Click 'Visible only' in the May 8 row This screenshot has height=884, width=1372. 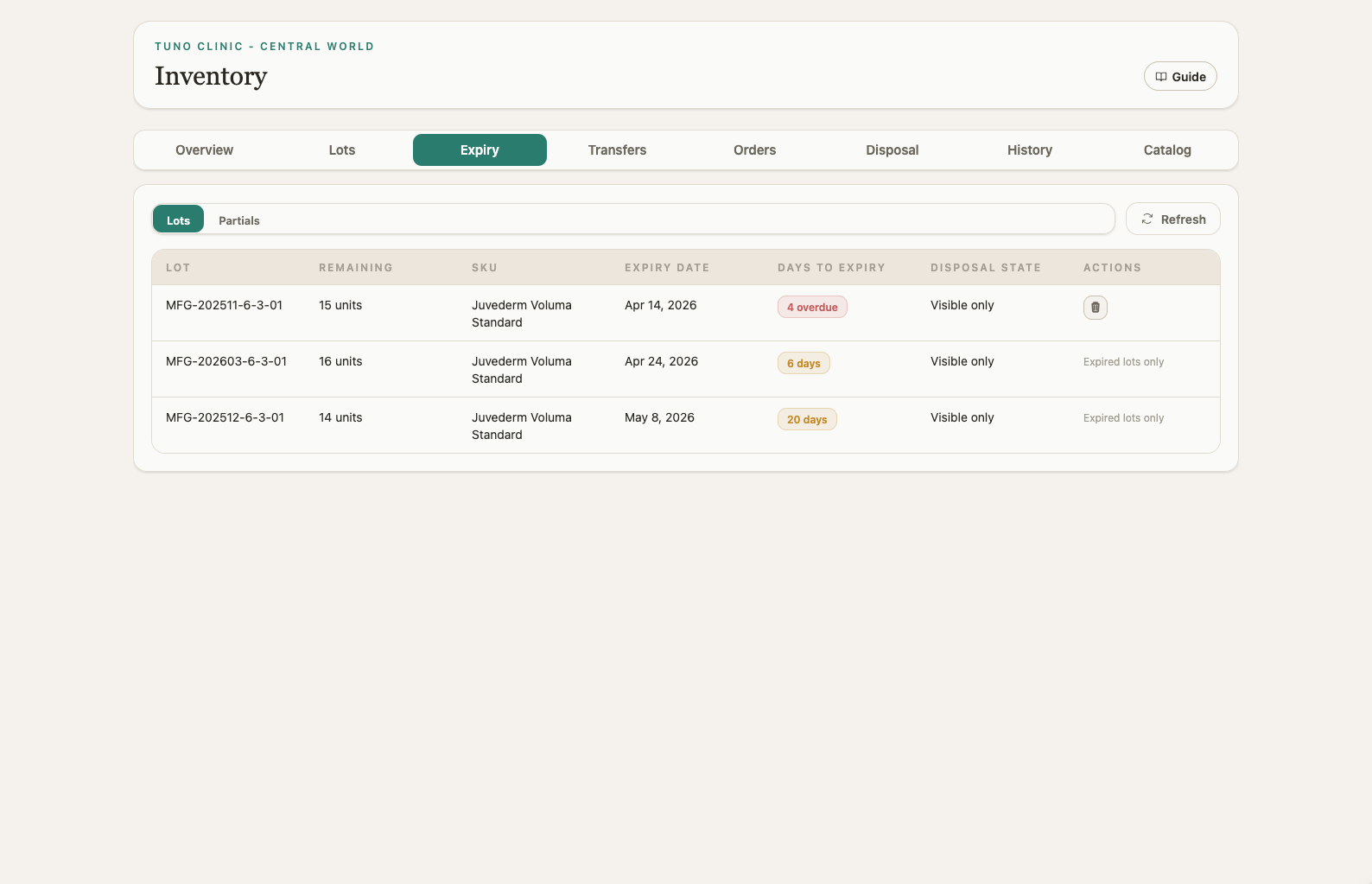point(962,417)
